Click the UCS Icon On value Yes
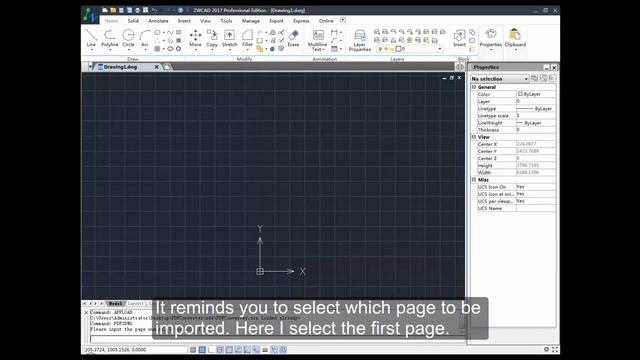 point(536,187)
